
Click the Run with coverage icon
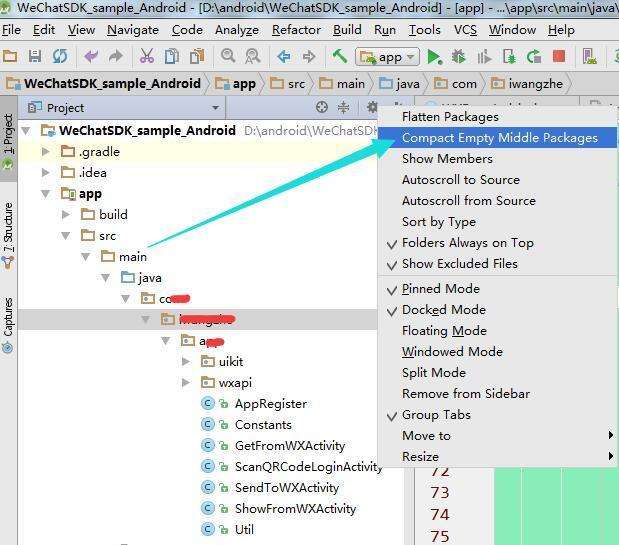coord(484,57)
